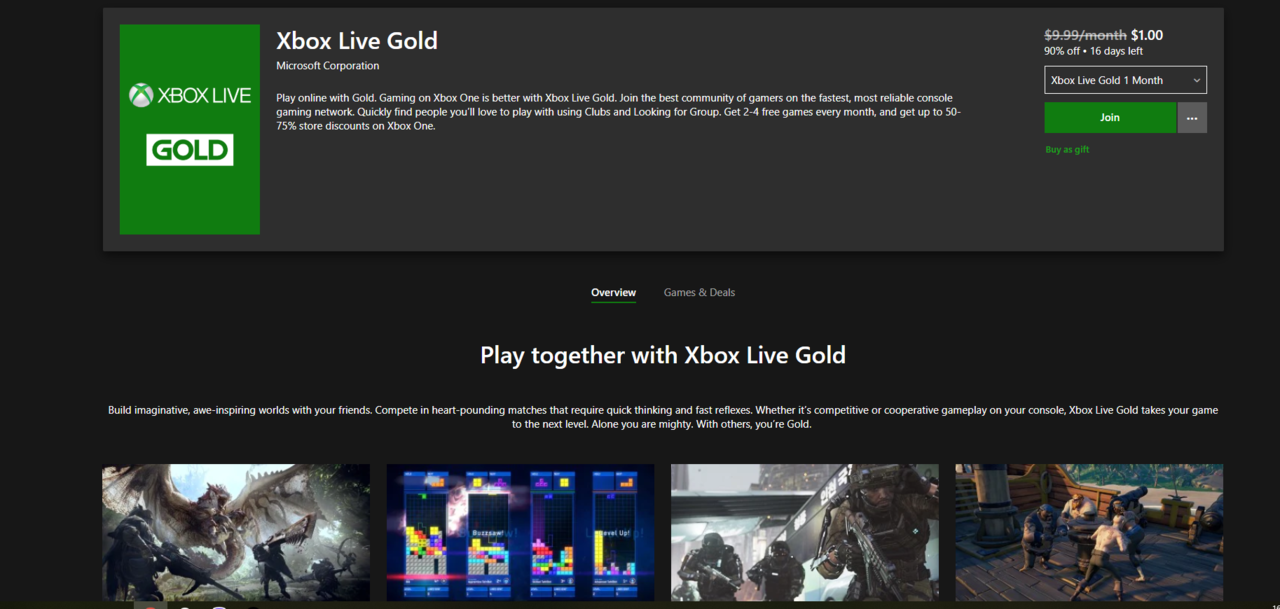
Task: Open the Tetris block puzzle game thumbnail
Action: (520, 532)
